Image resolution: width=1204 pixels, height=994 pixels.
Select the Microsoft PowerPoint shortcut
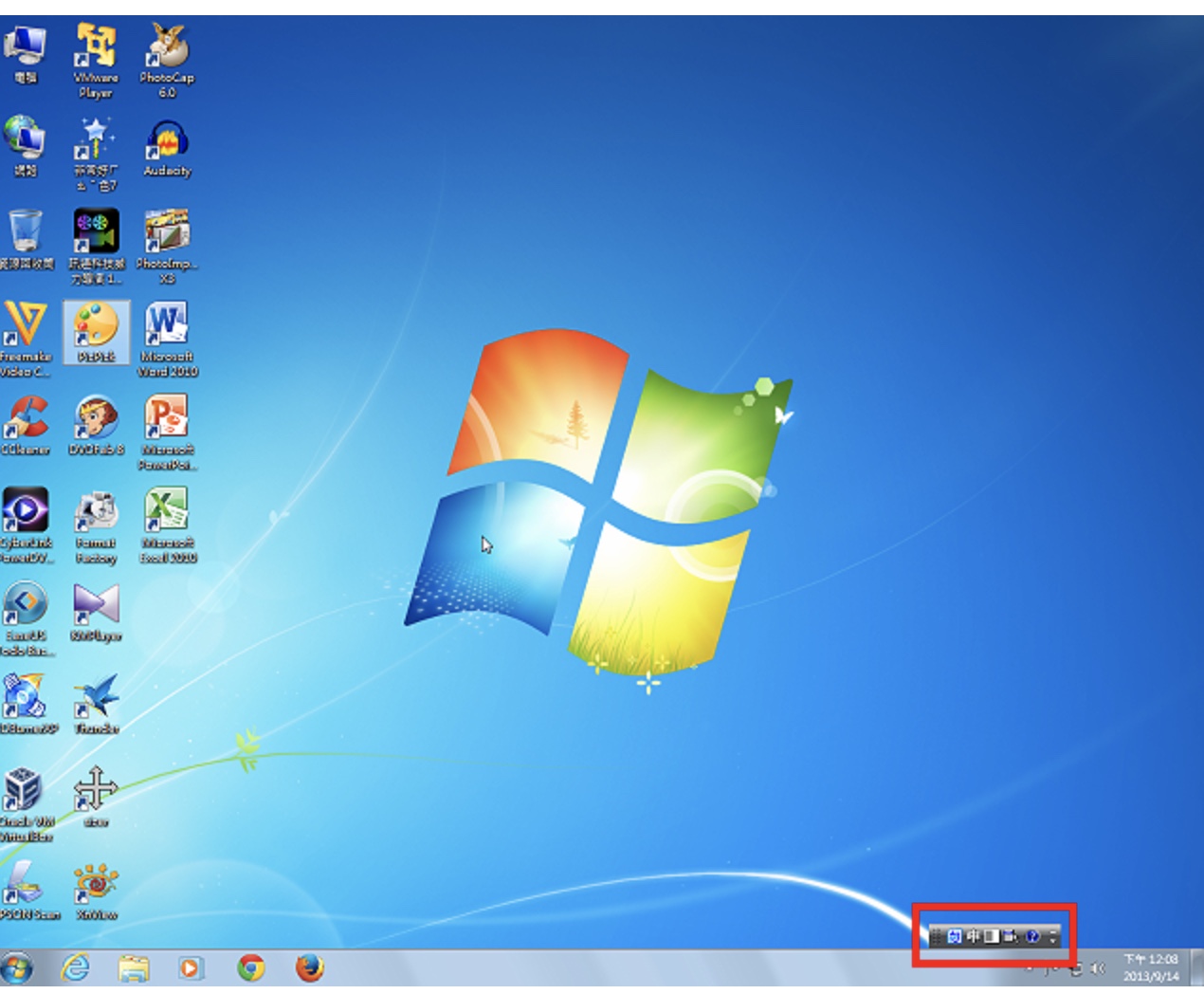[168, 433]
